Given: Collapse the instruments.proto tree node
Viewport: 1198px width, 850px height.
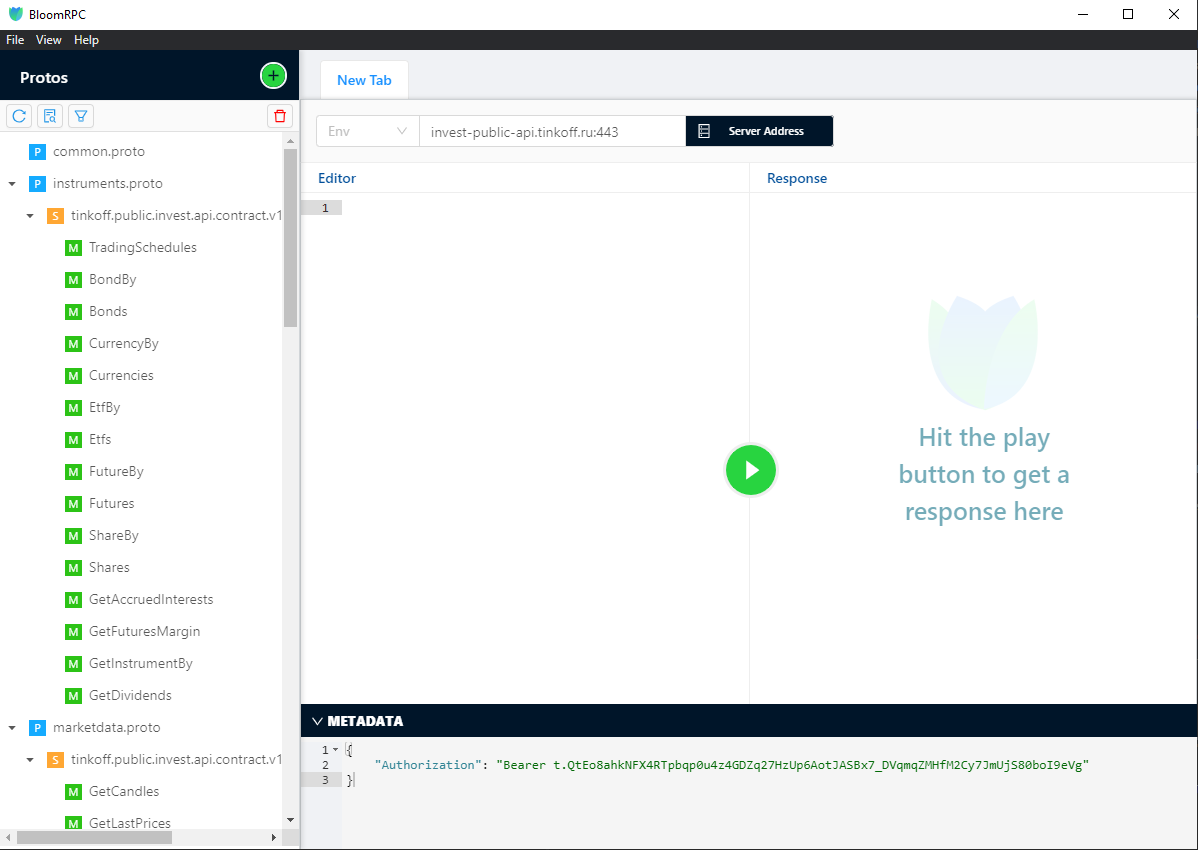Looking at the screenshot, I should (12, 184).
